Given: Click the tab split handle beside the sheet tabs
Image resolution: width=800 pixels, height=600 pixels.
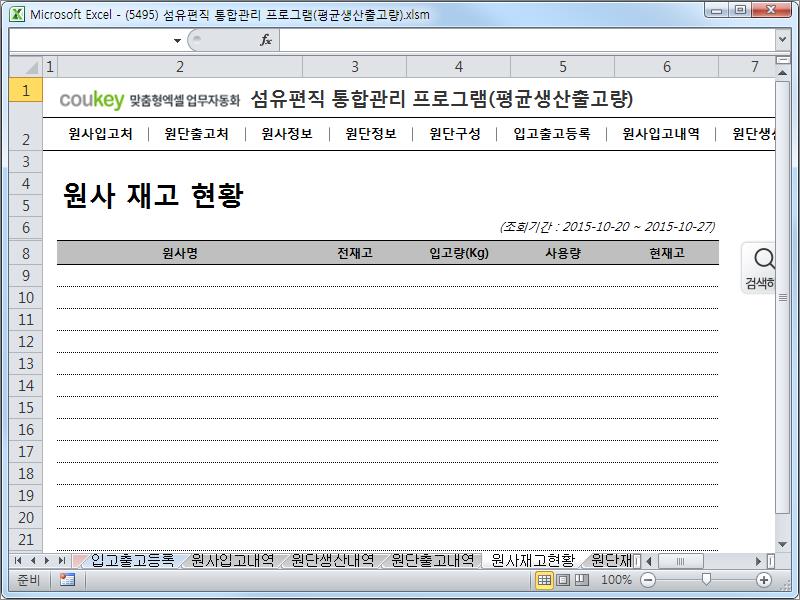Looking at the screenshot, I should coord(637,561).
